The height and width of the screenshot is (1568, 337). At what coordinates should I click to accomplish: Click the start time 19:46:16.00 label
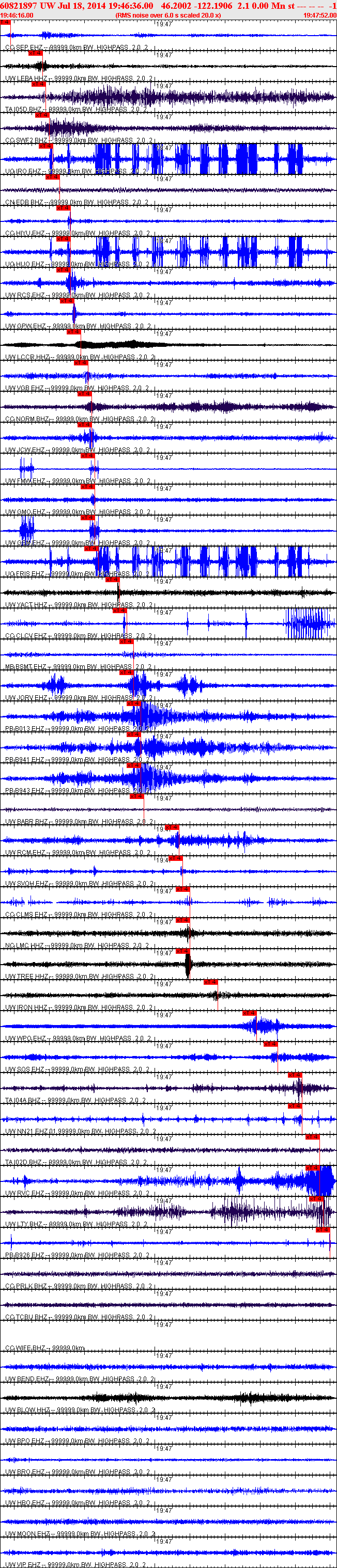pos(17,15)
